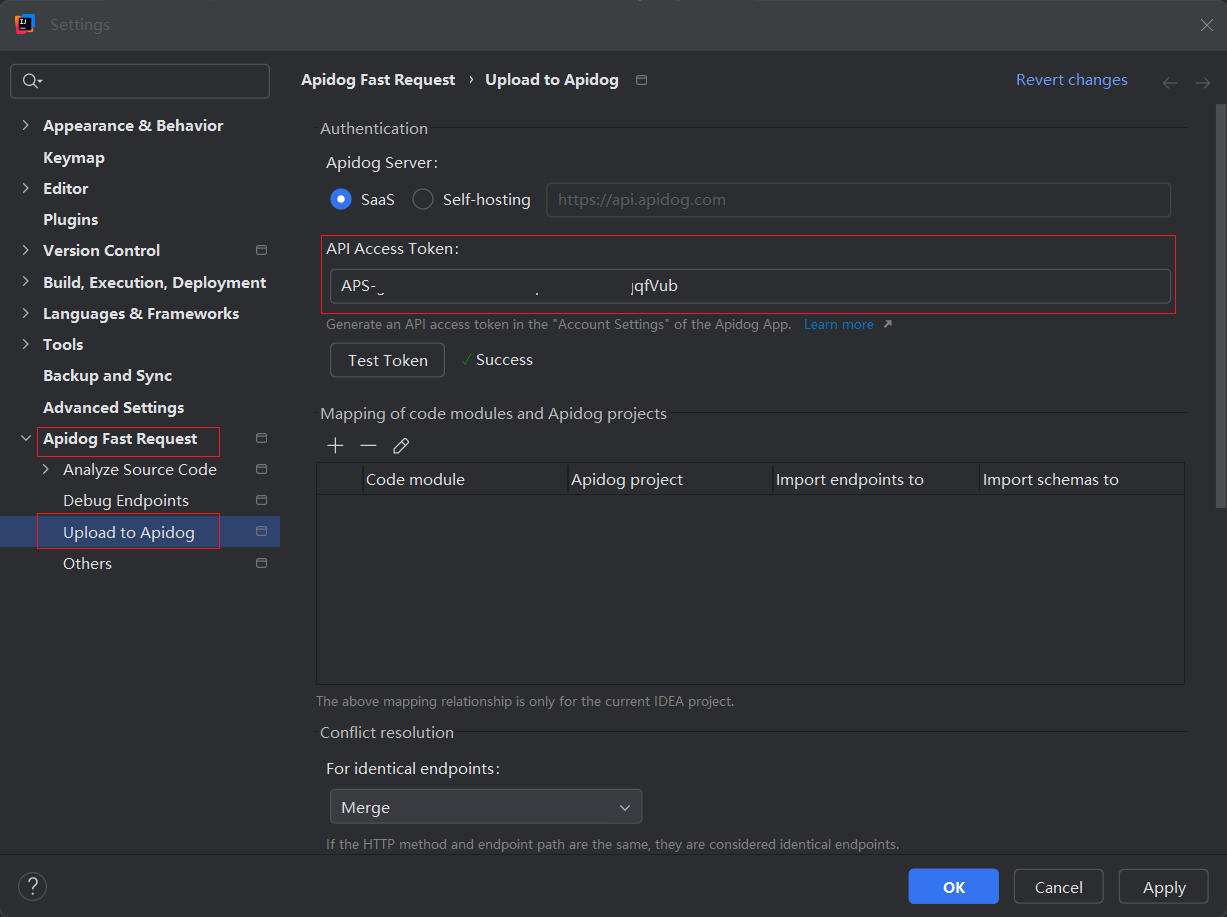This screenshot has height=917, width=1227.
Task: Remove the selected module mapping
Action: 368,446
